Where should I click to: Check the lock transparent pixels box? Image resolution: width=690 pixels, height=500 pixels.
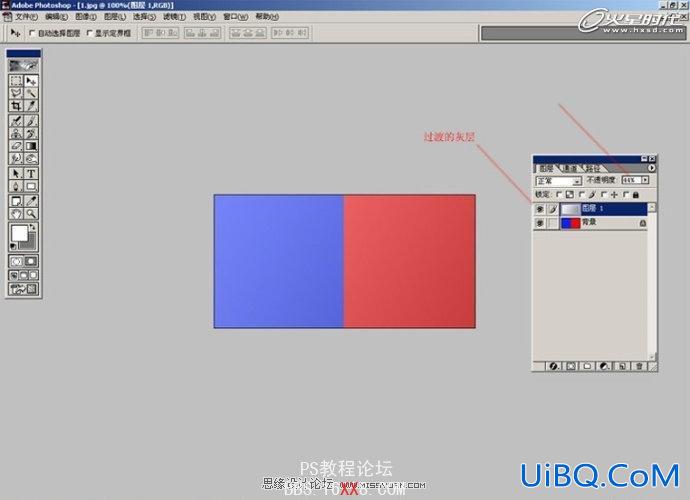[559, 194]
